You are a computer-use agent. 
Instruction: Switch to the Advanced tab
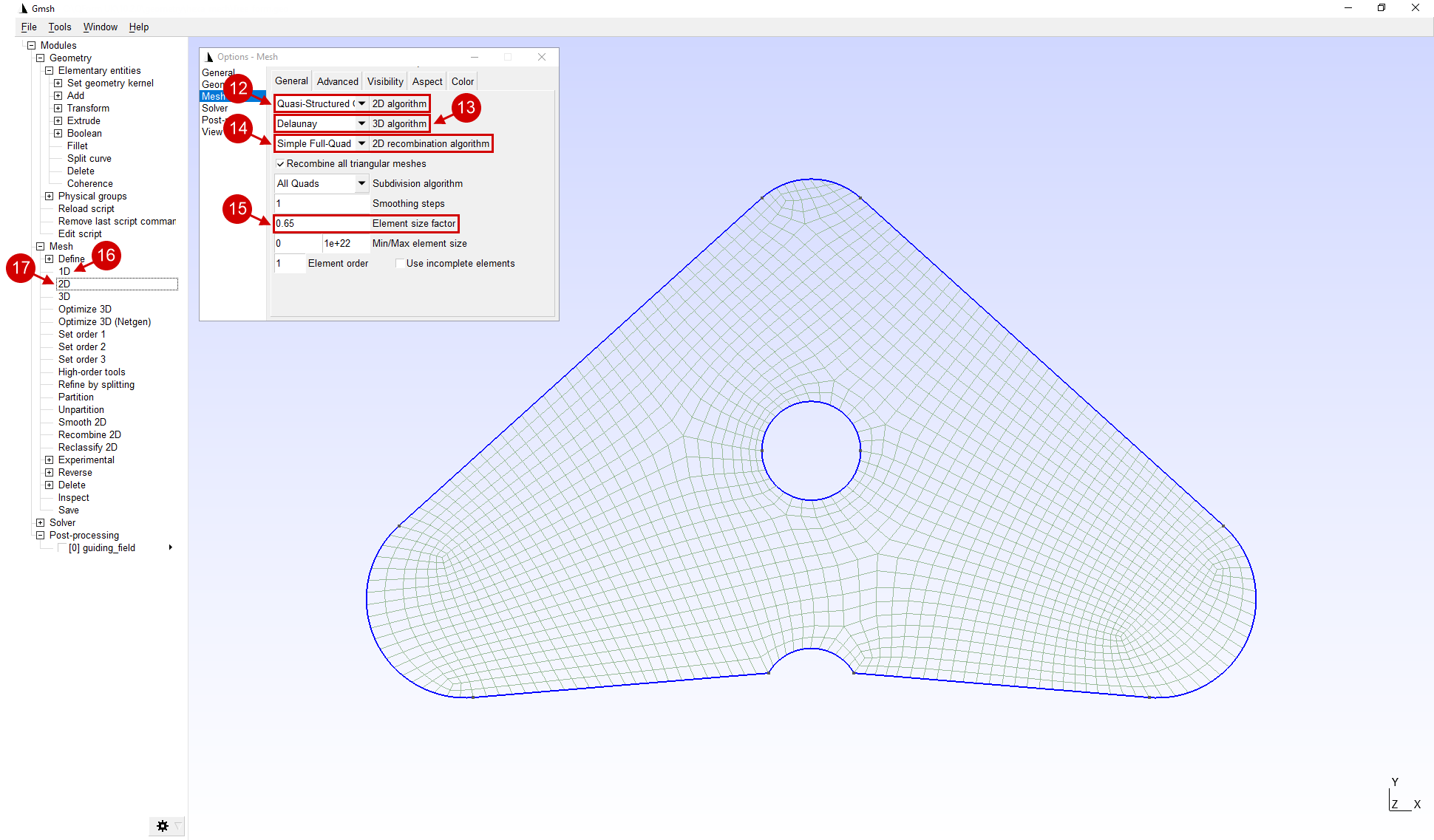(x=337, y=82)
